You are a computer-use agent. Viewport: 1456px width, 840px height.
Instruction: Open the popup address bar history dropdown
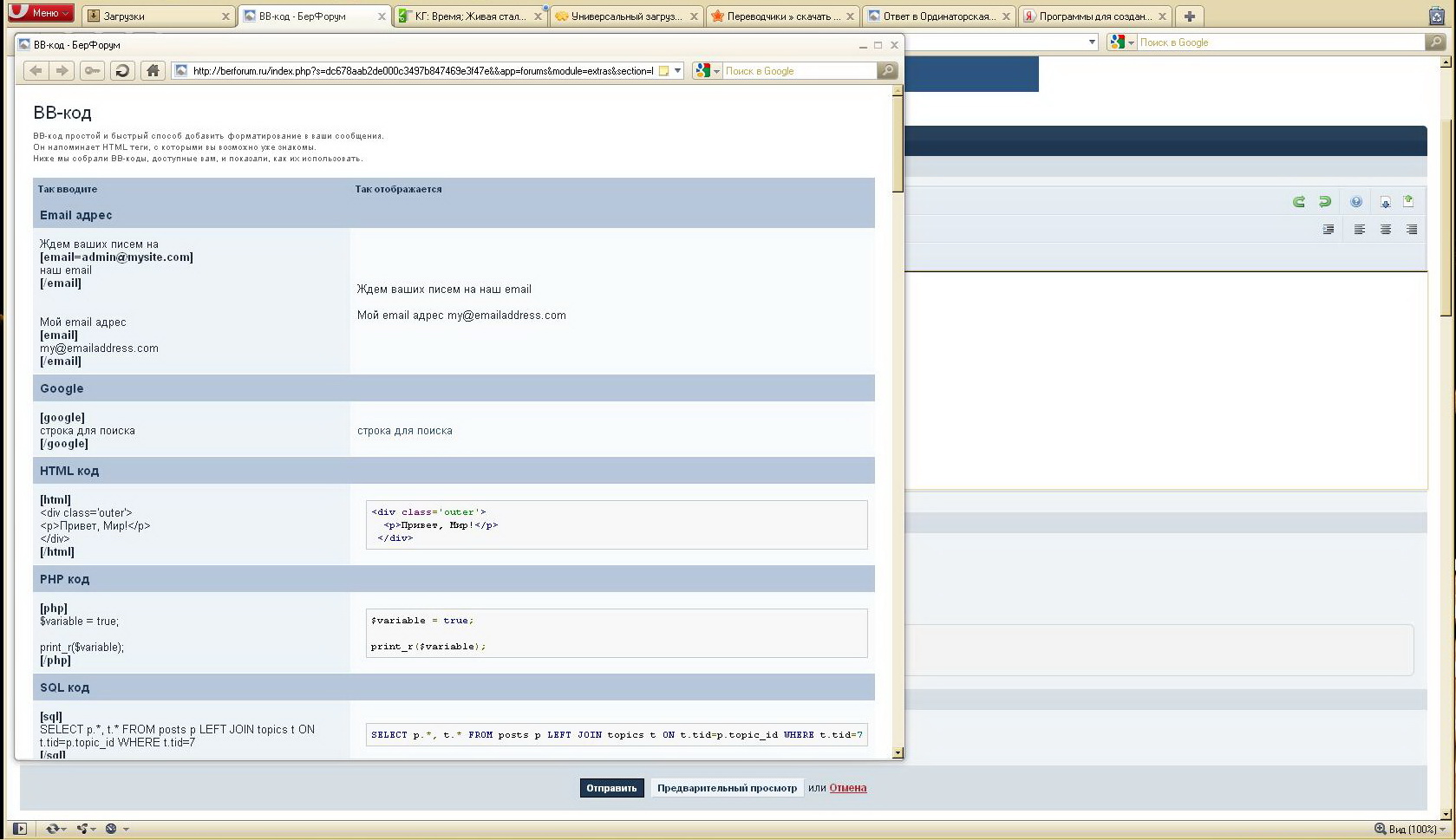678,71
